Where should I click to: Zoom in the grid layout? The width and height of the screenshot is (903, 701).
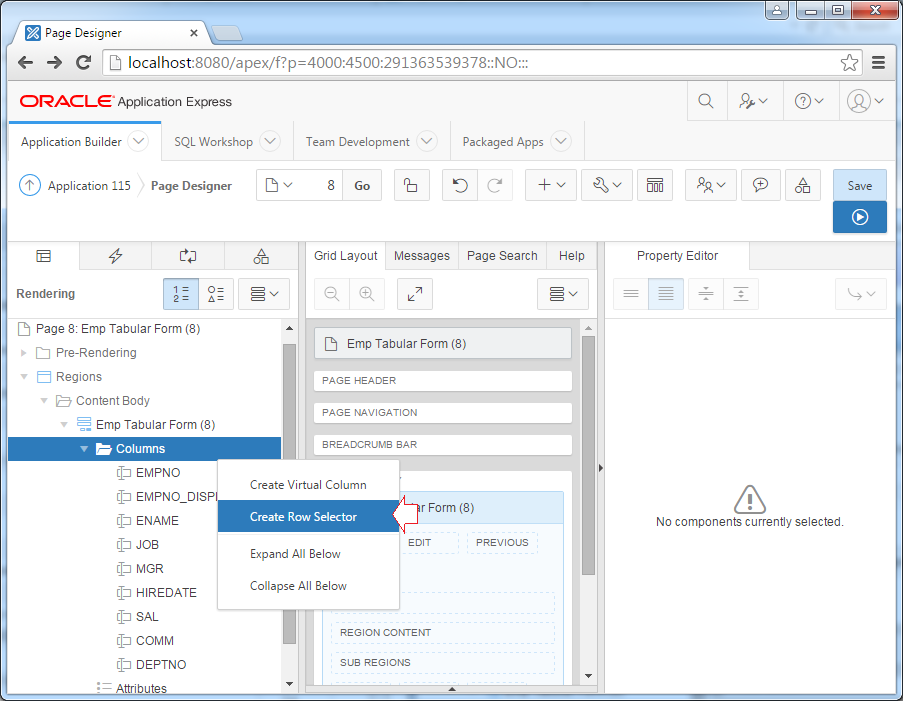pyautogui.click(x=367, y=294)
